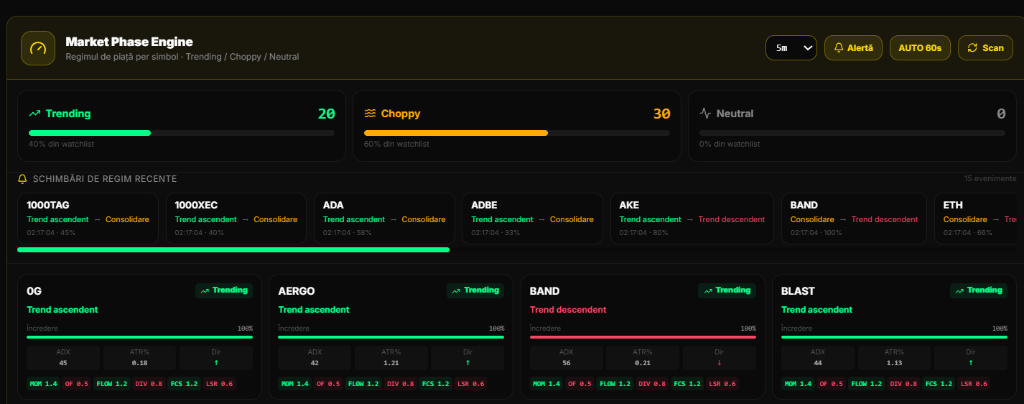Click the up arrow in AERGO Dir cell
1024x404 pixels.
[468, 362]
